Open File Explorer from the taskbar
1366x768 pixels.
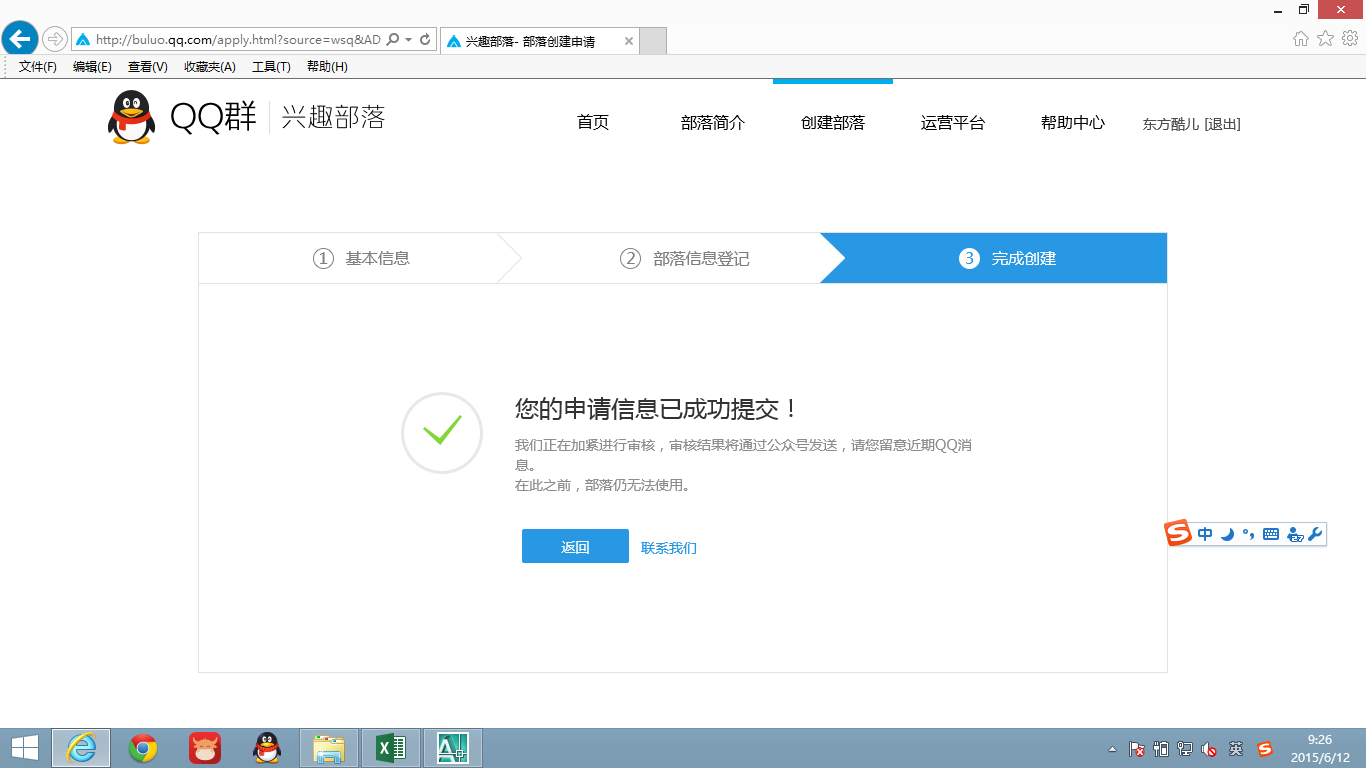click(x=329, y=748)
